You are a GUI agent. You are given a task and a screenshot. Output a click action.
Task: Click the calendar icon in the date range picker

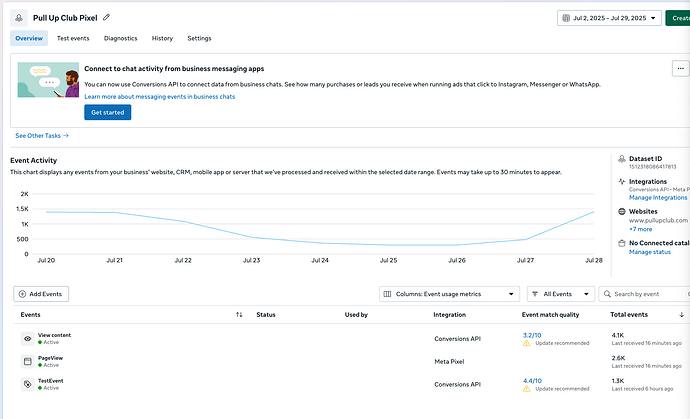point(566,18)
